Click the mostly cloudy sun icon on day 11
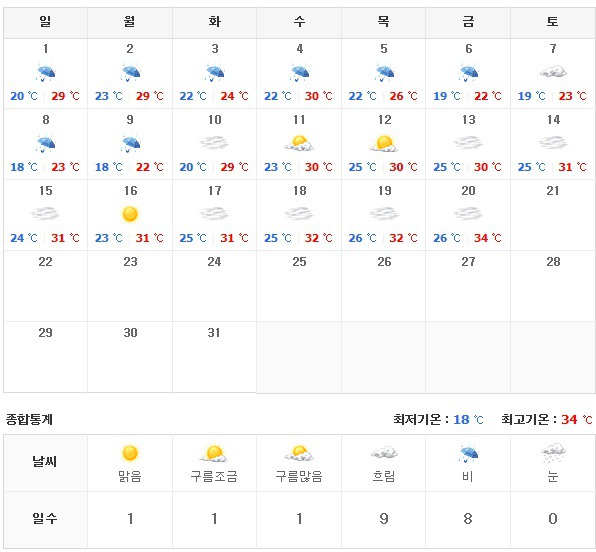The image size is (596, 552). 299,143
